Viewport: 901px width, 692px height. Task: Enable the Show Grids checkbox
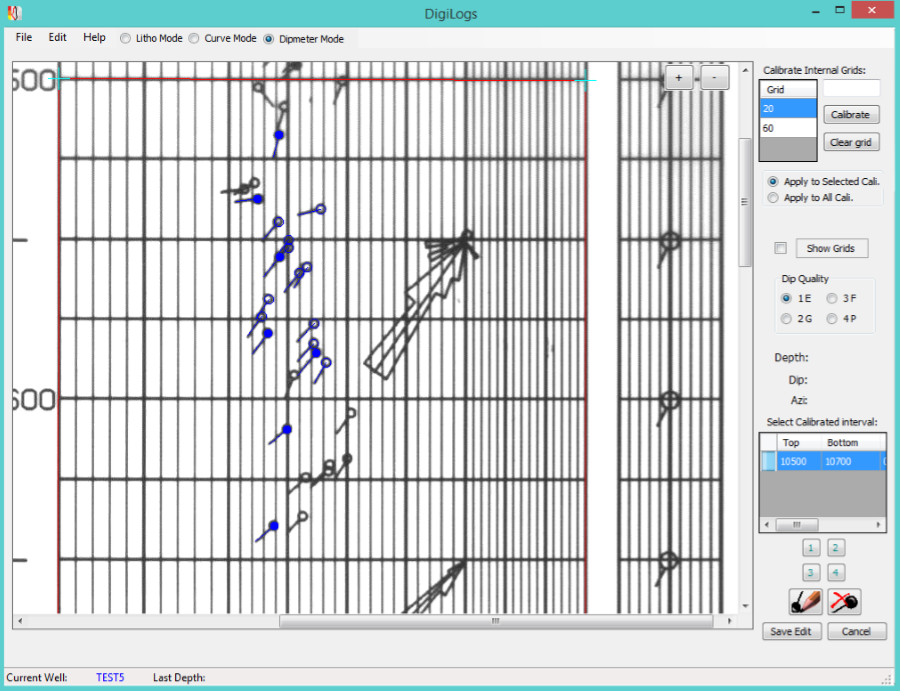tap(781, 248)
